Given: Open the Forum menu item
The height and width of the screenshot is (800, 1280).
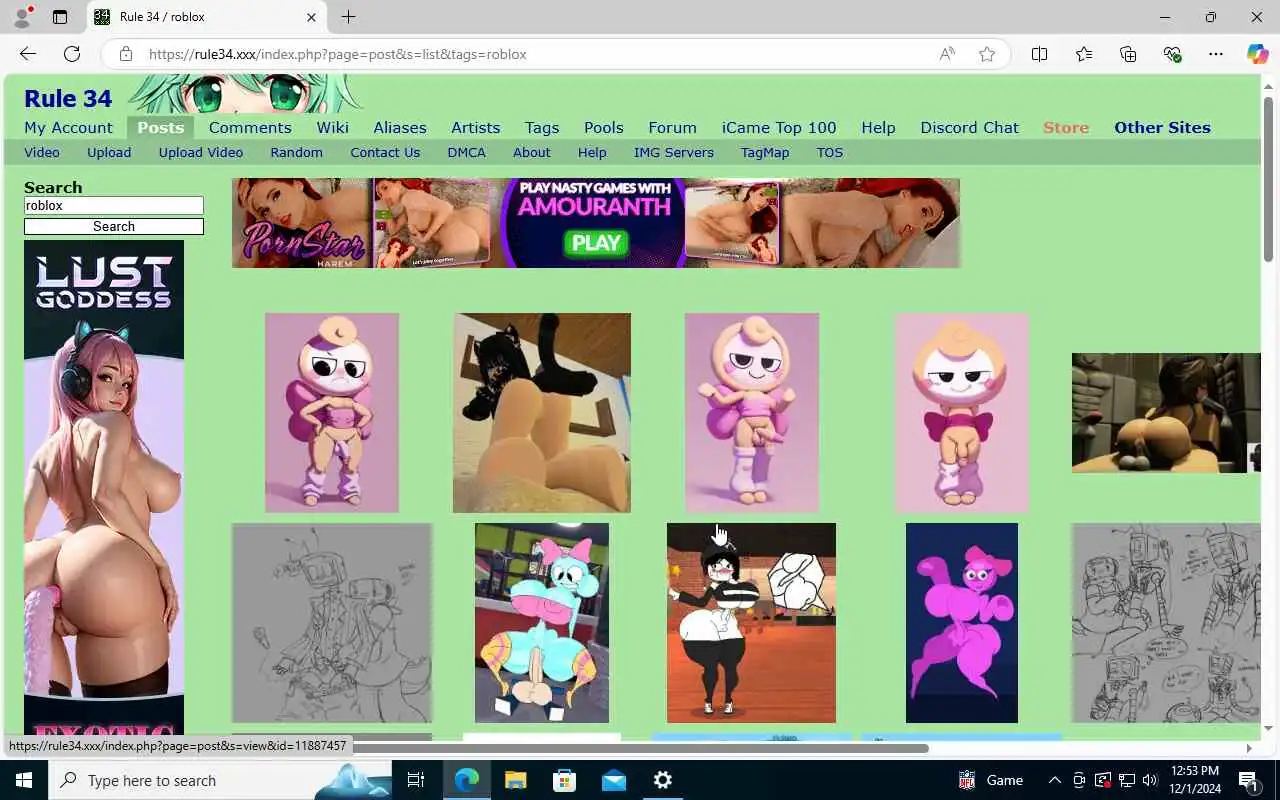Looking at the screenshot, I should [x=673, y=128].
